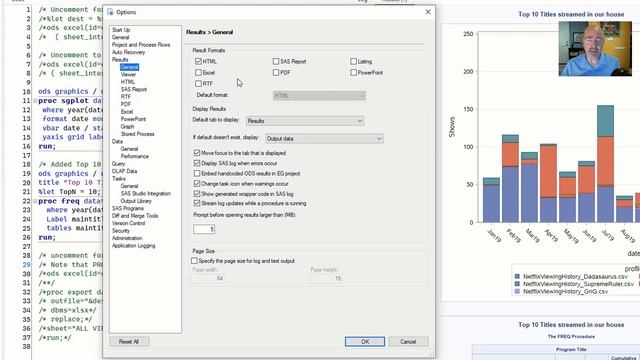
Task: Open RTF options under Results
Action: coord(125,97)
